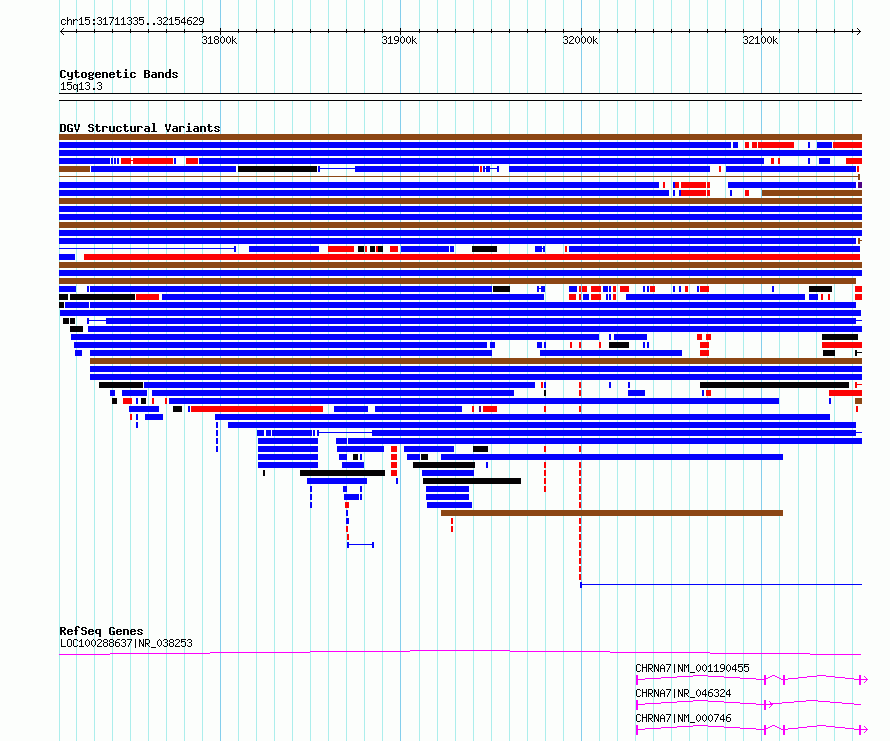This screenshot has height=741, width=890.
Task: Click the chr15:31711335..32154629 coordinate label
Action: [132, 21]
